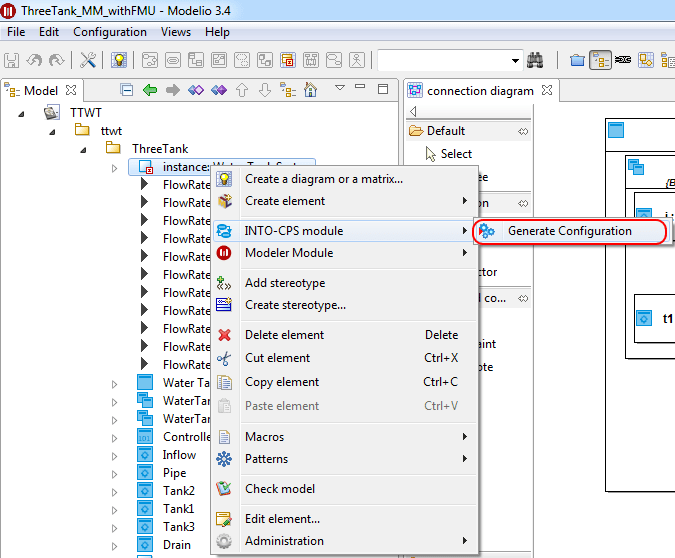The image size is (675, 558).
Task: Hide the palette with left arrow
Action: point(413,112)
